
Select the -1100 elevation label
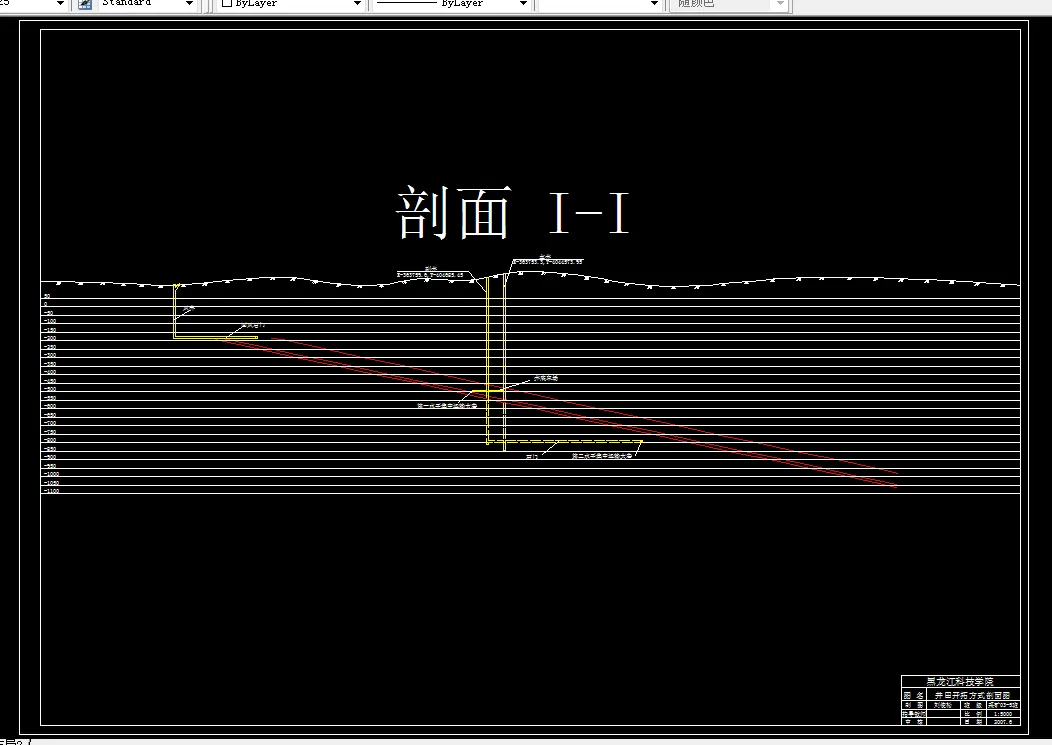51,491
